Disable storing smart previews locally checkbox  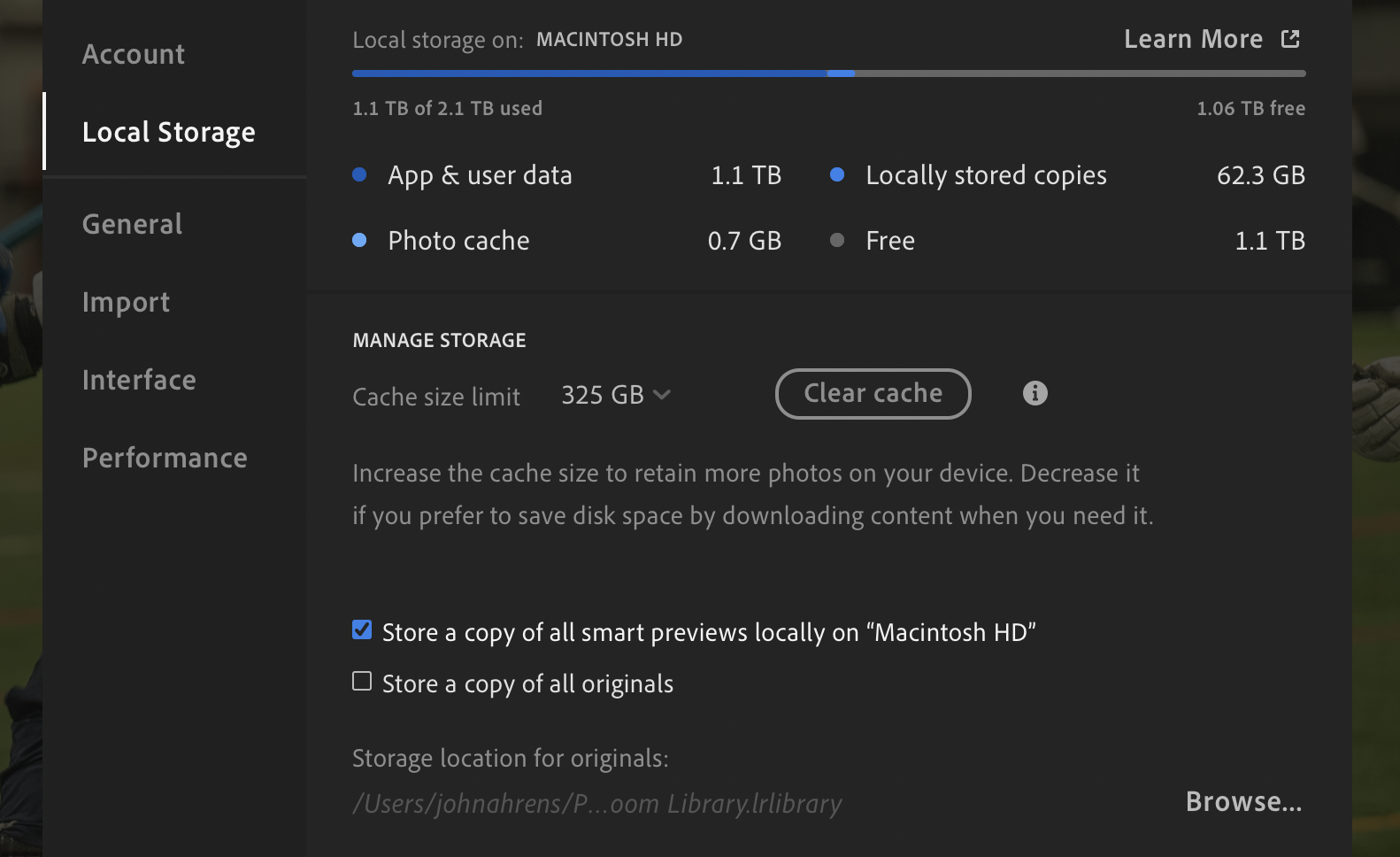362,630
